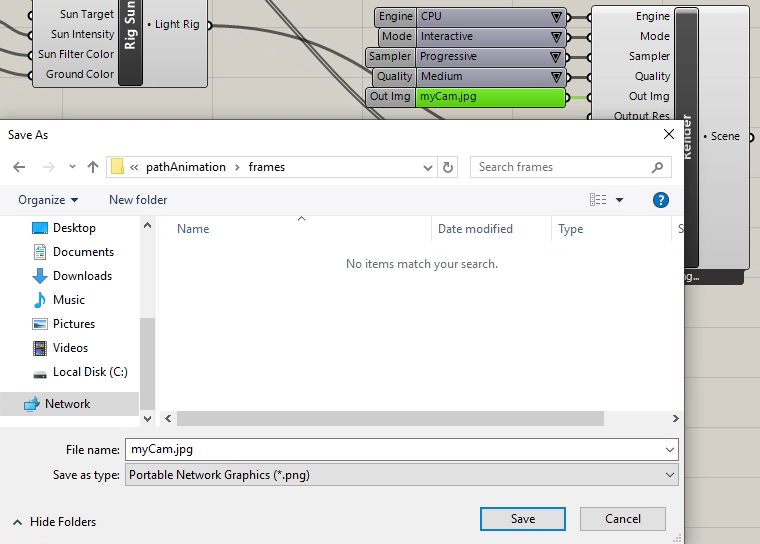The width and height of the screenshot is (760, 544).
Task: Click the Videos film icon
Action: [x=40, y=348]
